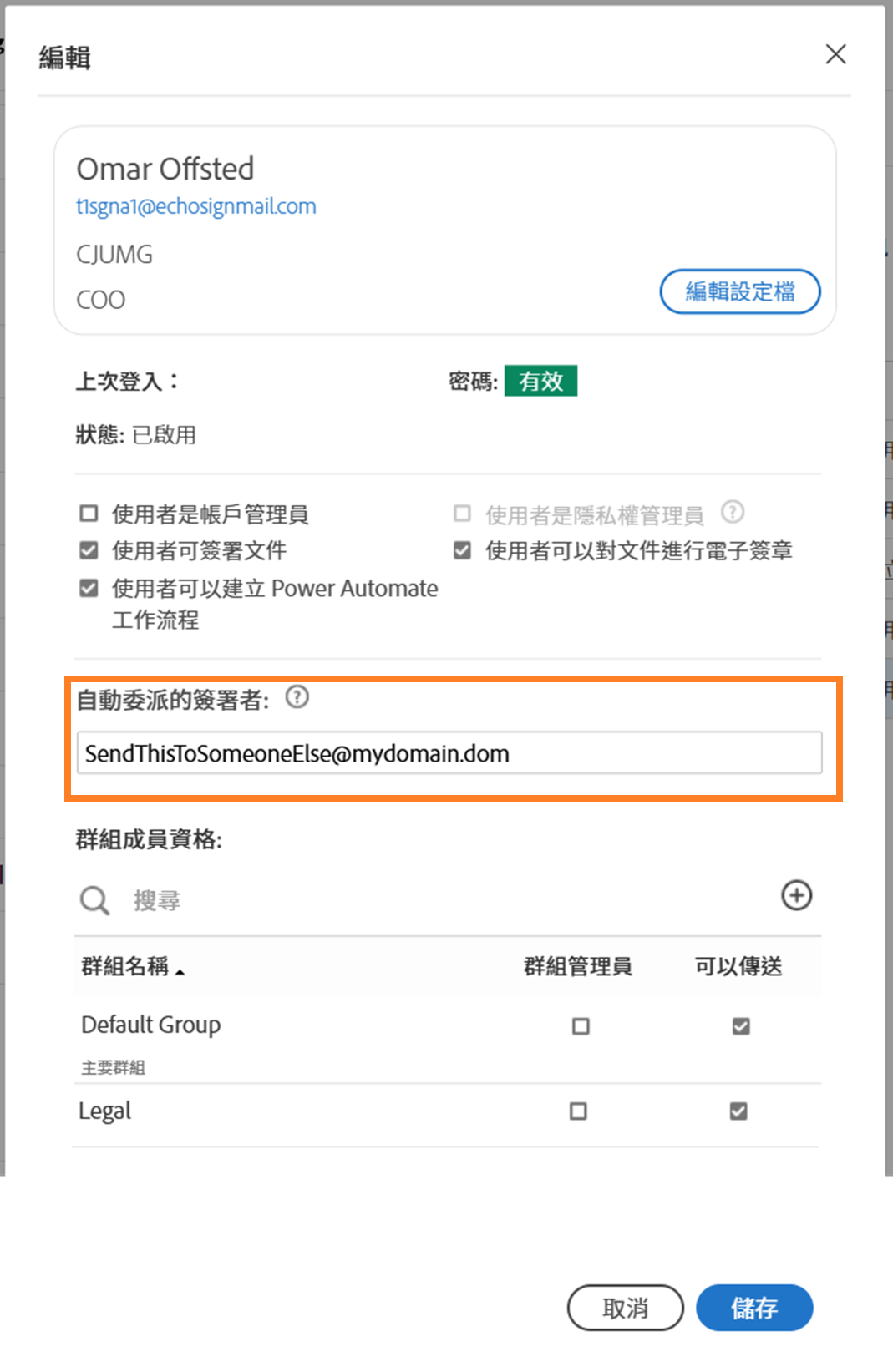Uncheck the 使用者可簽署文件 checkbox
This screenshot has width=893, height=1372.
coord(89,550)
